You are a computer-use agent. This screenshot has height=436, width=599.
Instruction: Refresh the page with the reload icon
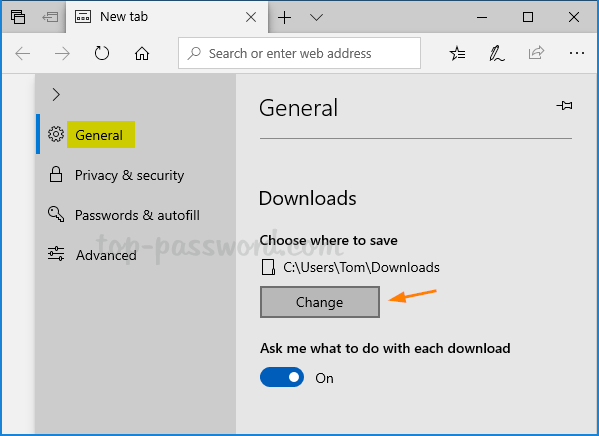(102, 53)
